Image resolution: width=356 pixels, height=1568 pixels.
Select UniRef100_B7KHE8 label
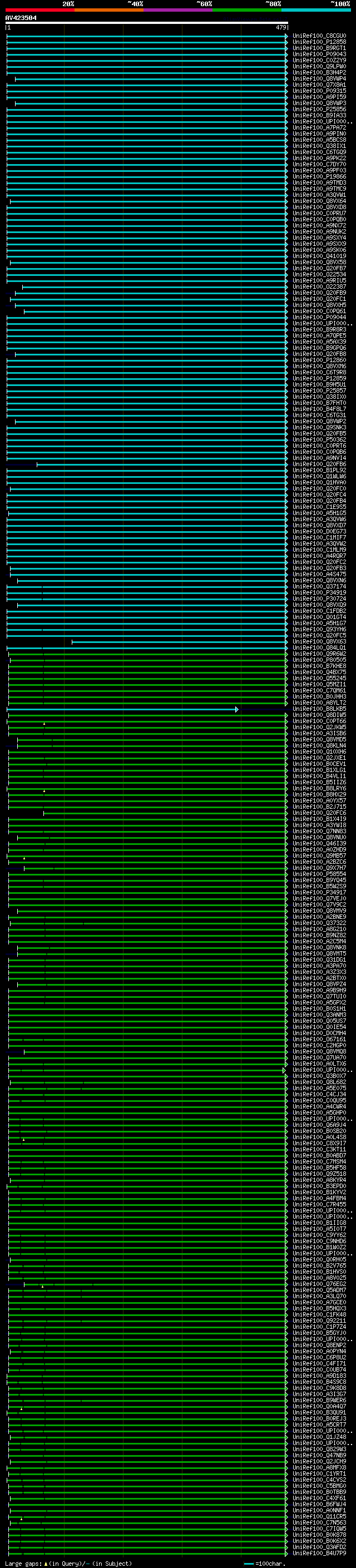319,666
